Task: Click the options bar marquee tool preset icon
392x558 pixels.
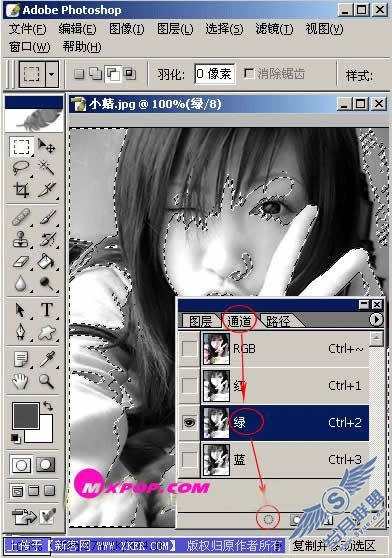Action: pos(32,74)
